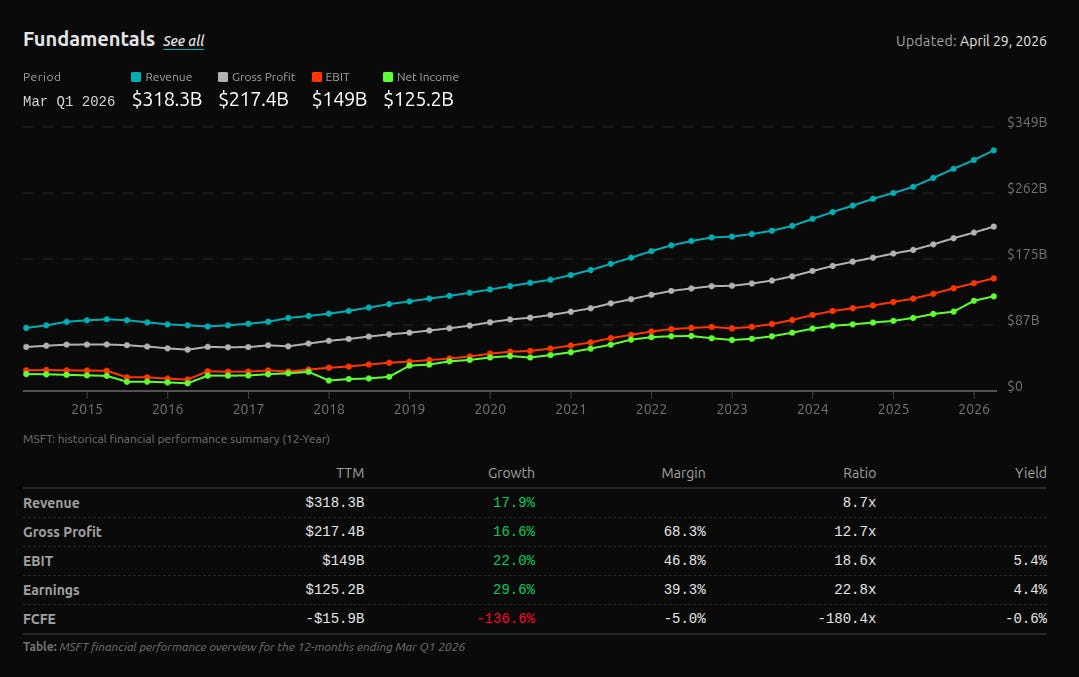1079x677 pixels.
Task: Click the Margin column header
Action: (x=683, y=473)
